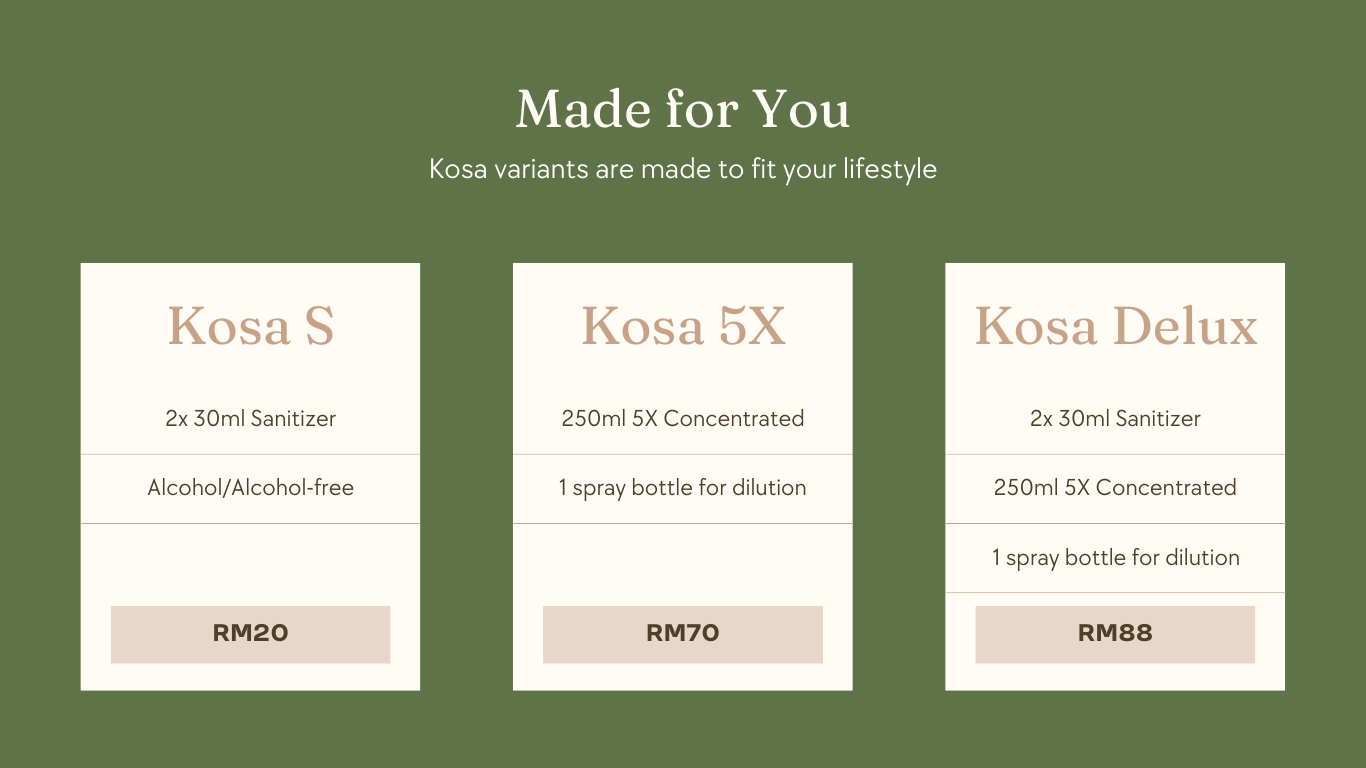Click Alcohol/Alcohol-free row in Kosa S
This screenshot has height=768, width=1366.
pyautogui.click(x=250, y=489)
